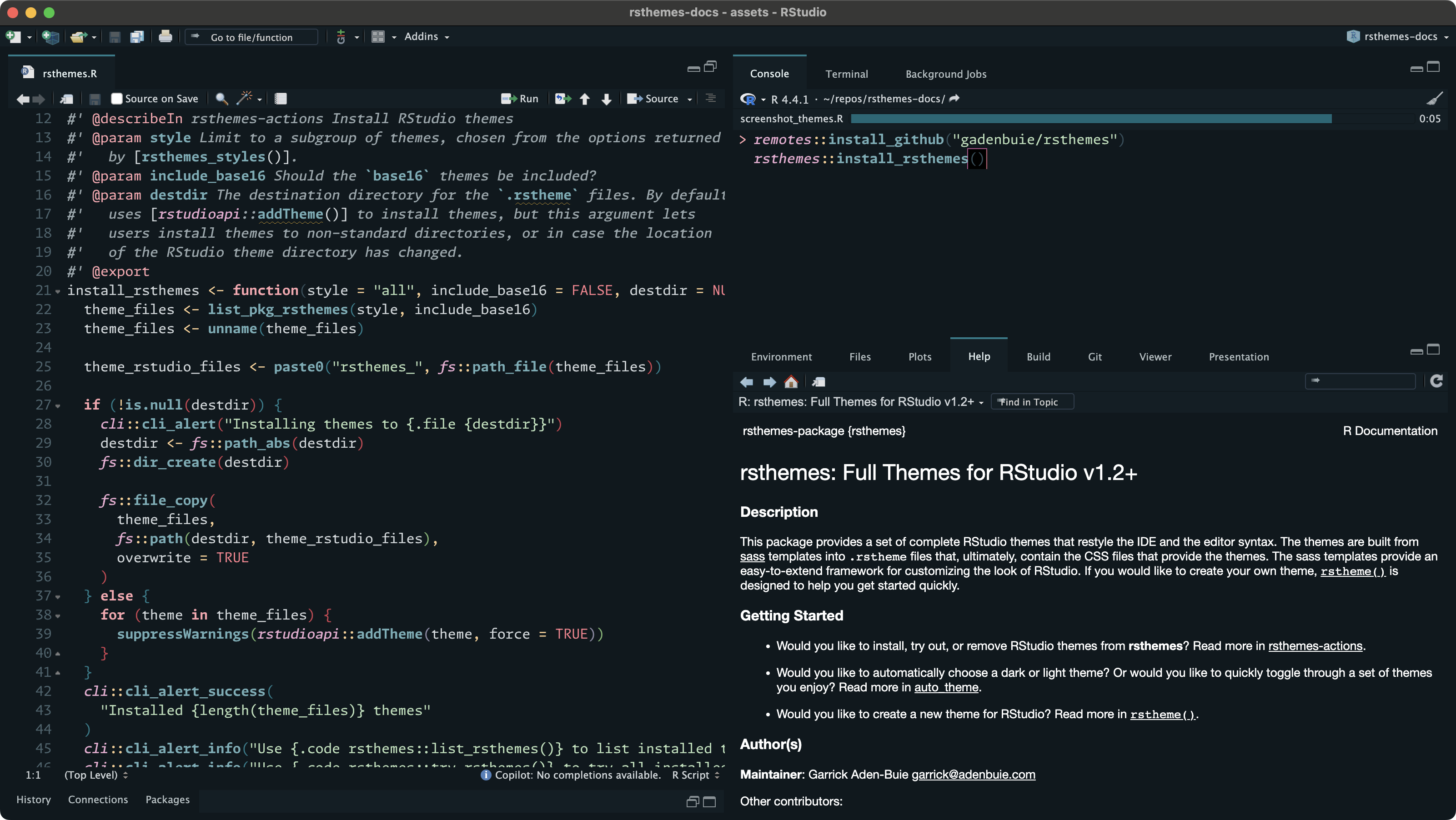
Task: Go to Help home page icon
Action: pyautogui.click(x=791, y=382)
